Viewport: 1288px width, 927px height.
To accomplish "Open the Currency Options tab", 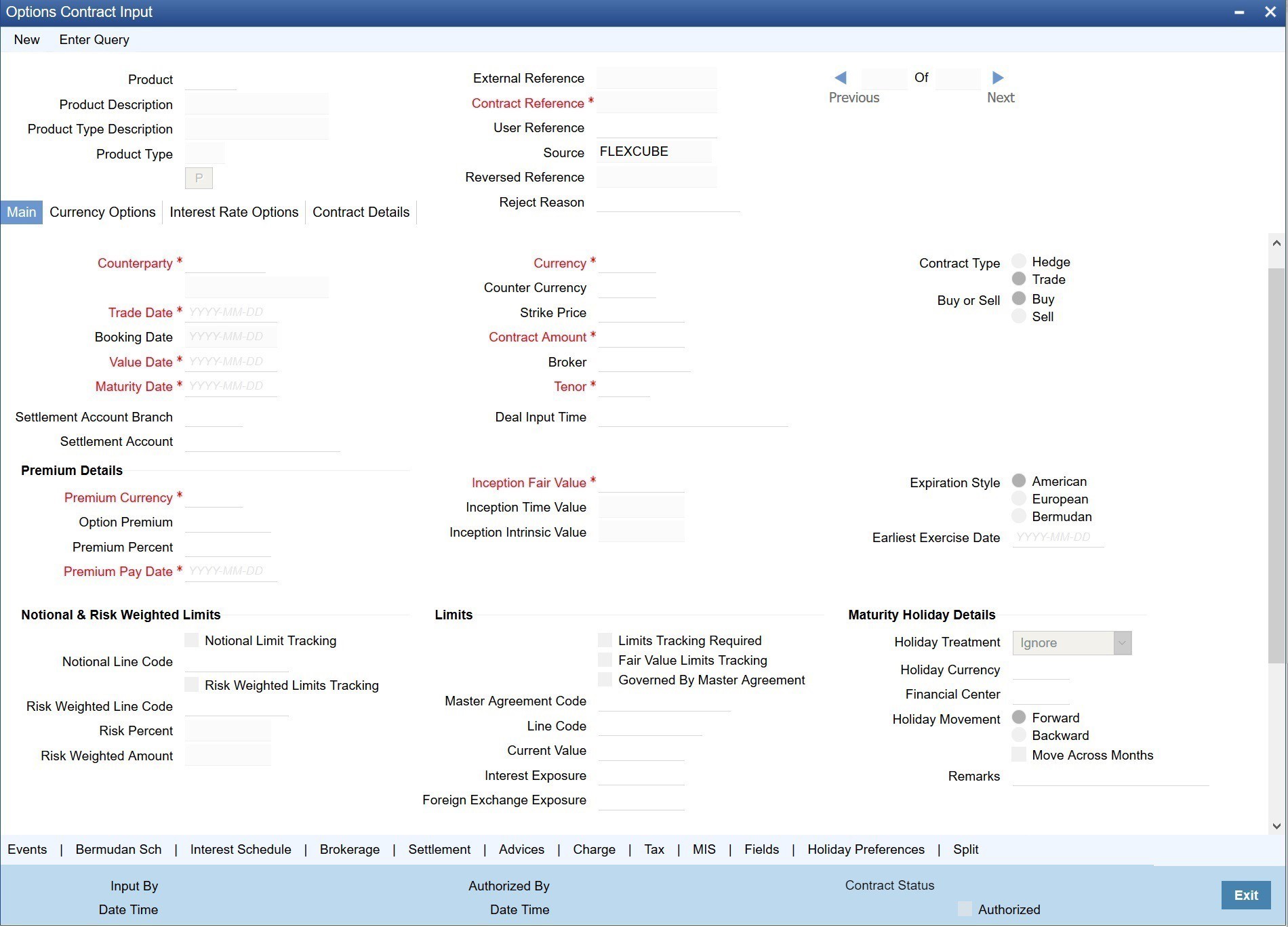I will point(102,212).
